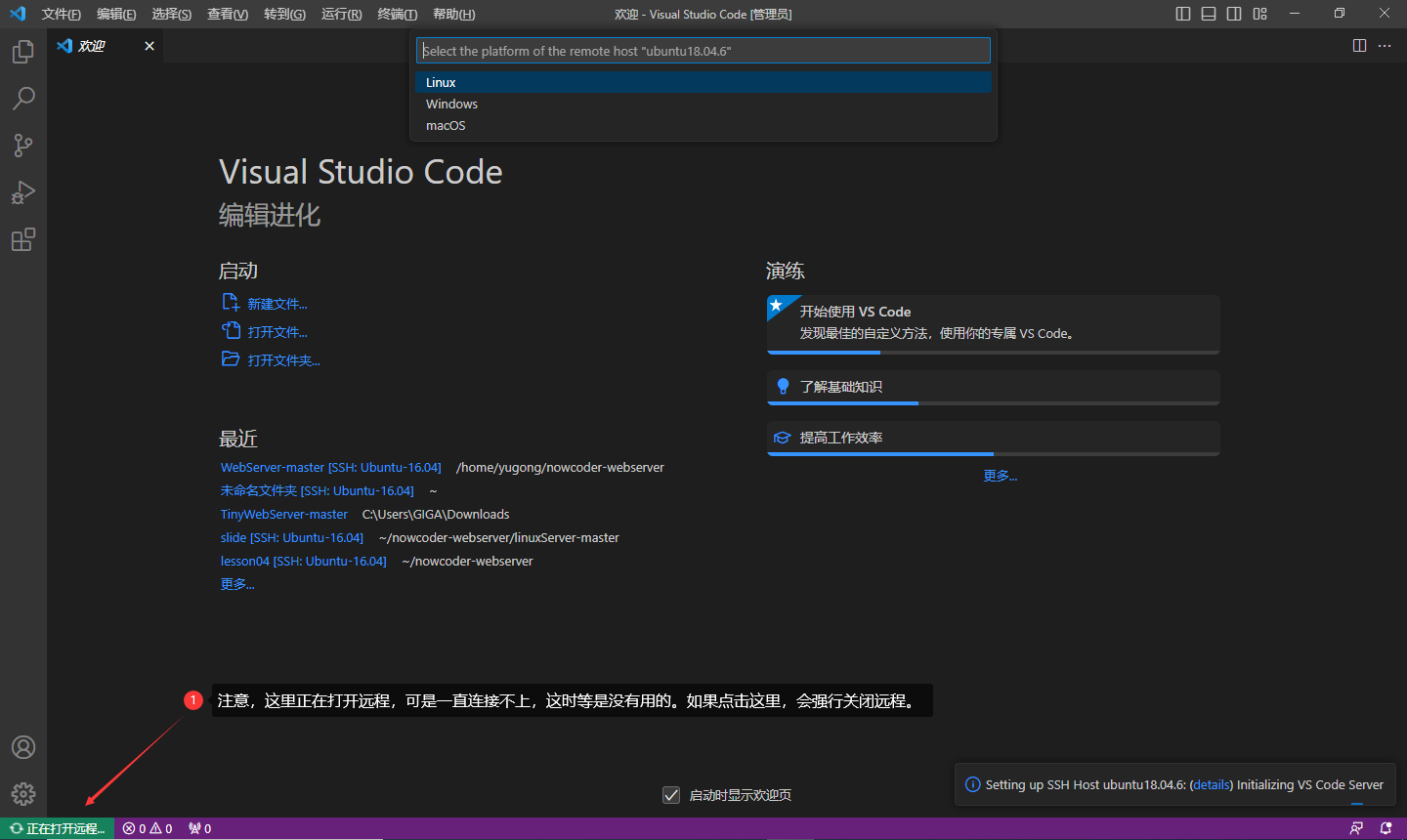
Task: Open the Extensions view icon
Action: pos(23,239)
